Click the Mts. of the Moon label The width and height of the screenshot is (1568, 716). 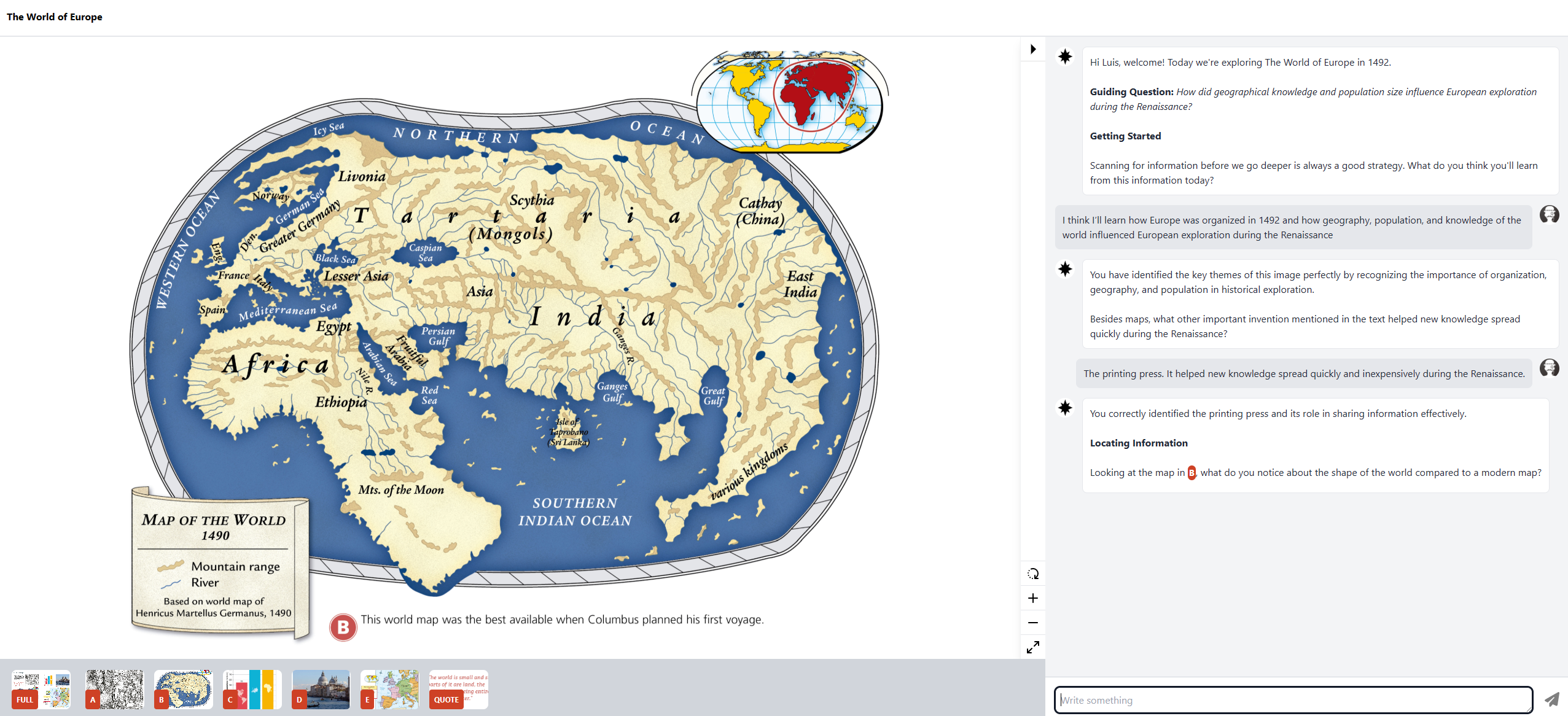pos(400,490)
